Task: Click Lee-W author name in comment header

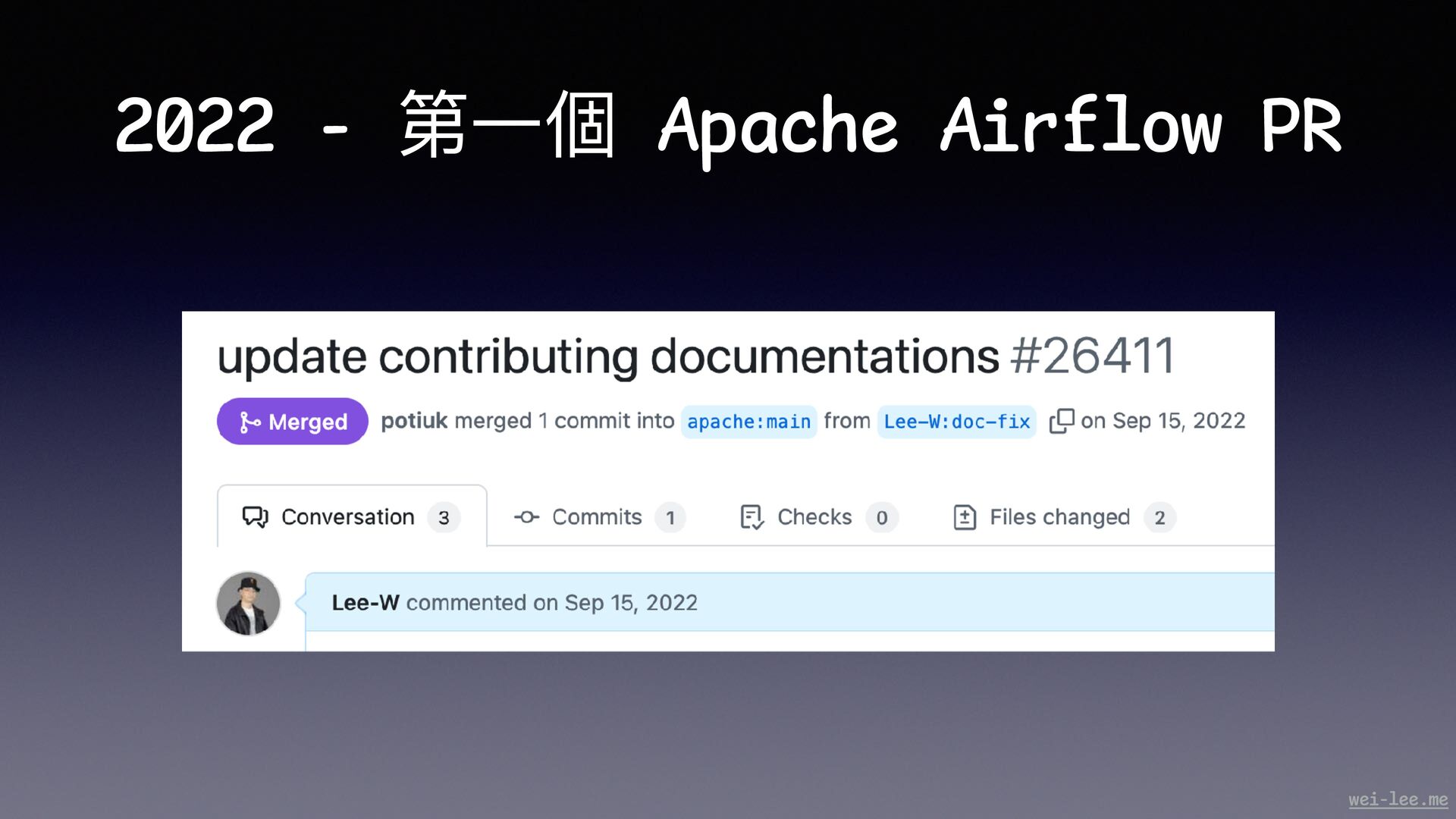Action: (x=365, y=603)
